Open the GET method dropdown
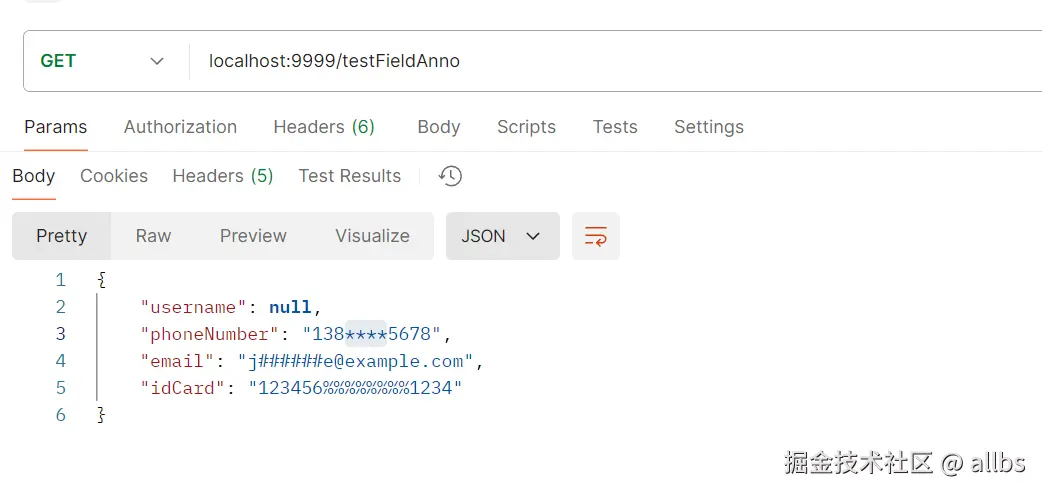Viewport: 1042px width, 493px height. pyautogui.click(x=102, y=61)
